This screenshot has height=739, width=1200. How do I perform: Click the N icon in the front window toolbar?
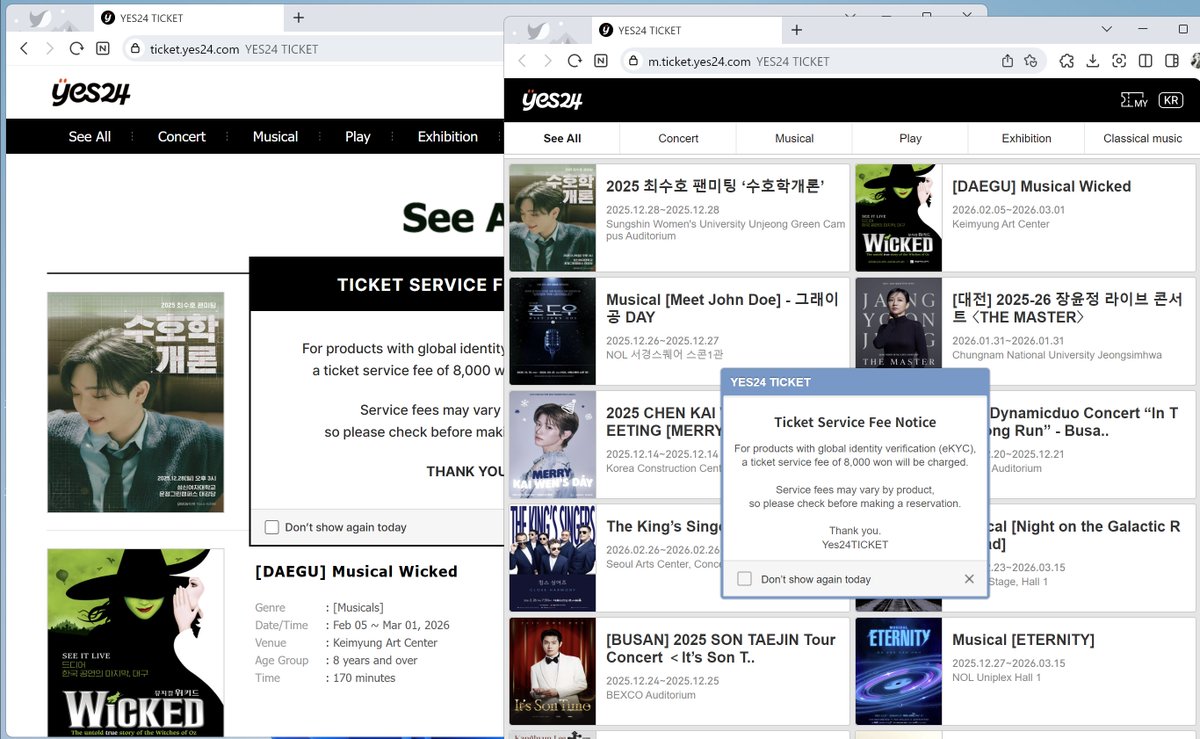(x=600, y=61)
